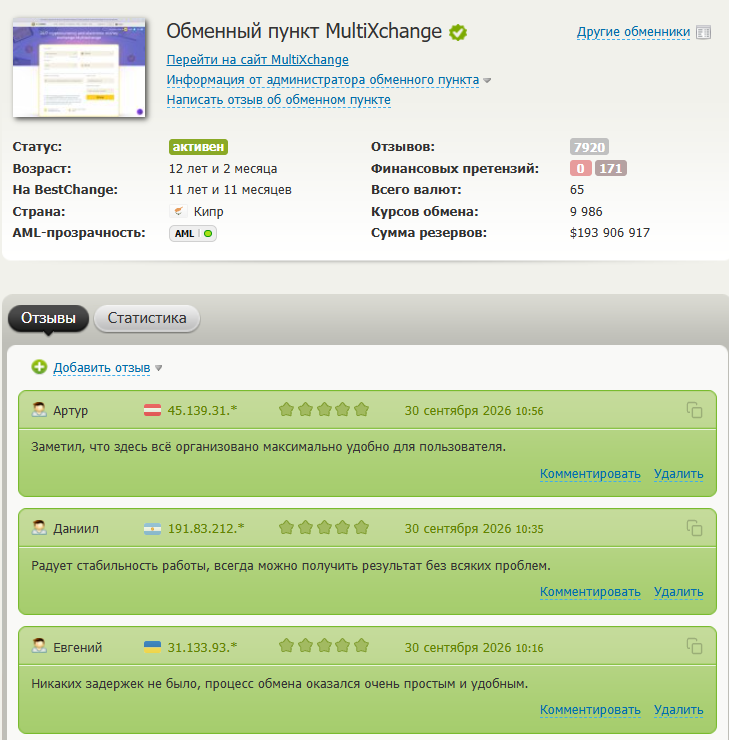Click the exchangers list icon beside Другие обменники
Viewport: 729px width, 740px height.
pos(704,32)
